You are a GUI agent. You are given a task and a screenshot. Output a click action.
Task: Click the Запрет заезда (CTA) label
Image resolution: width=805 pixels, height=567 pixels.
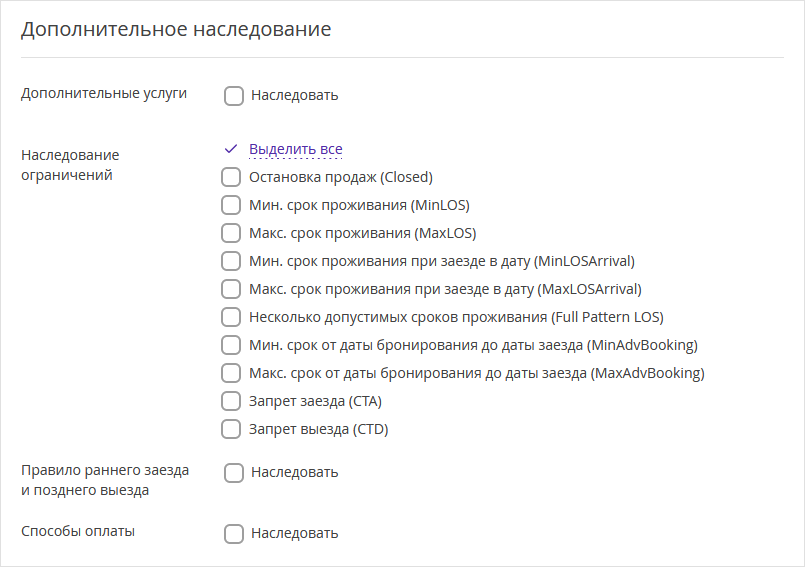pyautogui.click(x=315, y=401)
